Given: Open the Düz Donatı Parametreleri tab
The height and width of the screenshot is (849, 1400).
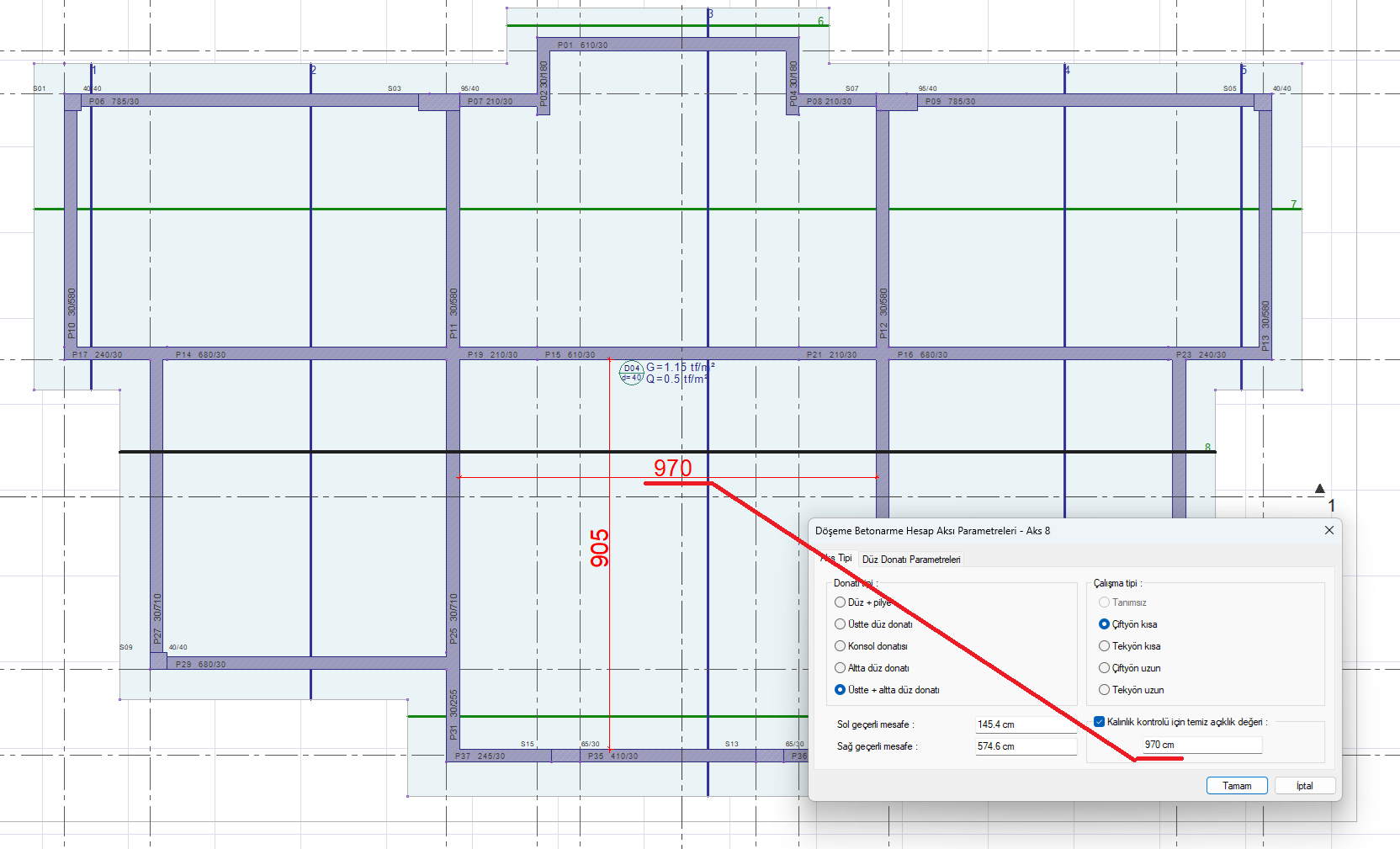Looking at the screenshot, I should [910, 560].
